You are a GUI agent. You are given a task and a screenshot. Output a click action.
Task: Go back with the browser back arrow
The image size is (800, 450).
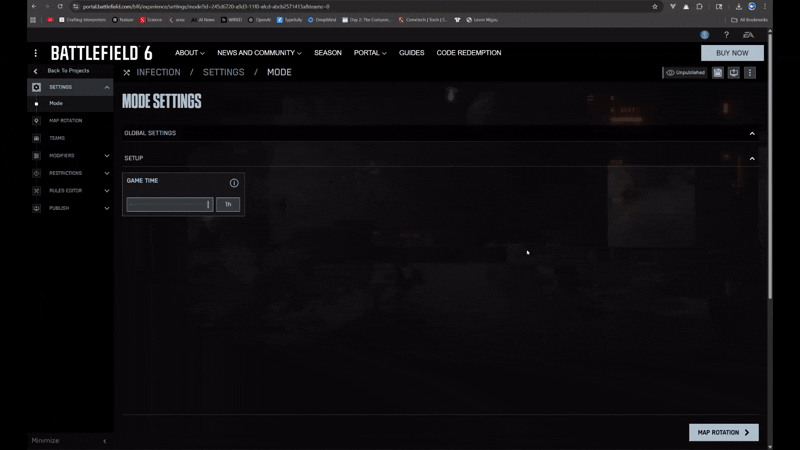coord(34,7)
